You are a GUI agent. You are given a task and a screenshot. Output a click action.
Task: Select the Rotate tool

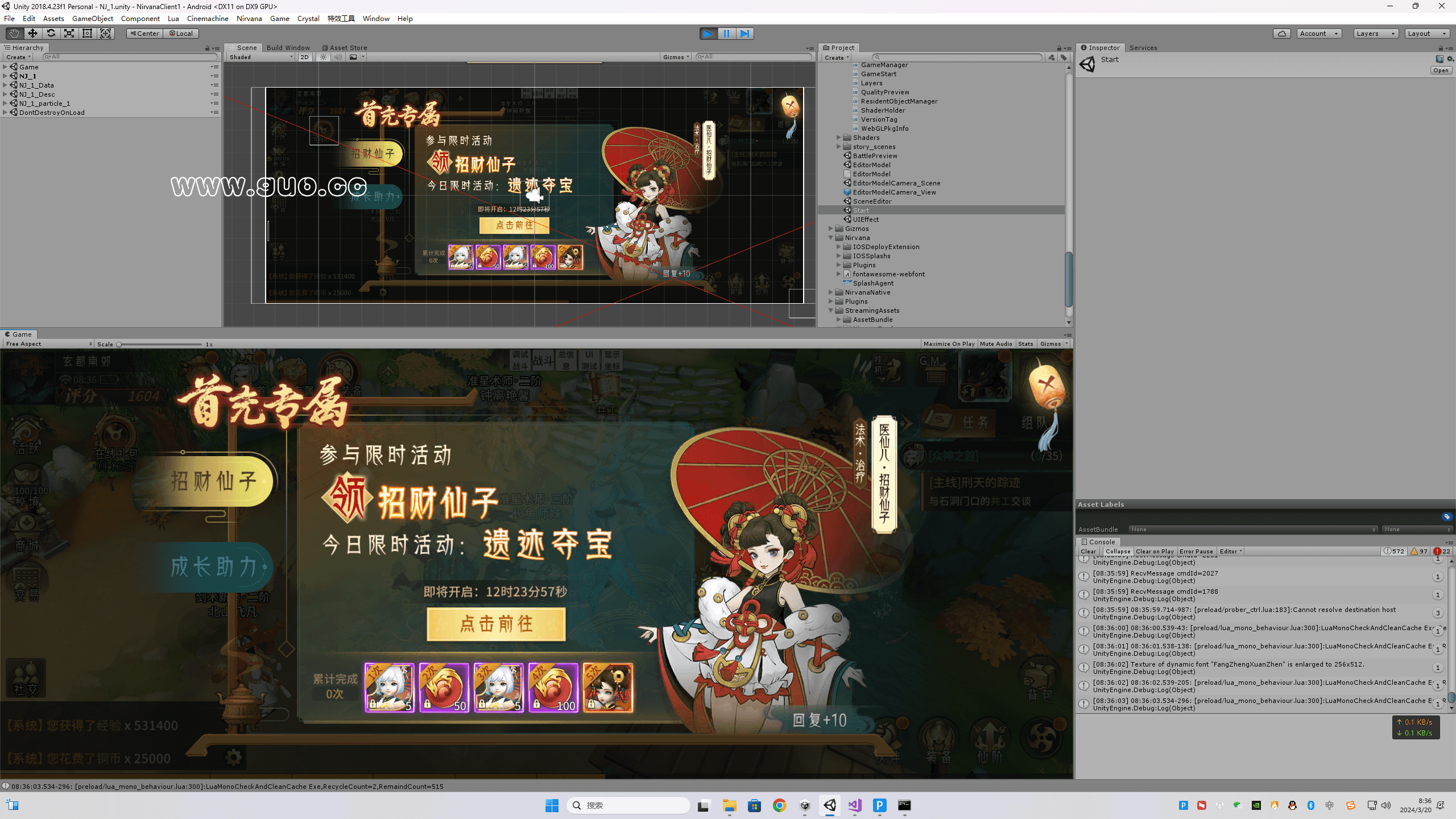tap(51, 34)
